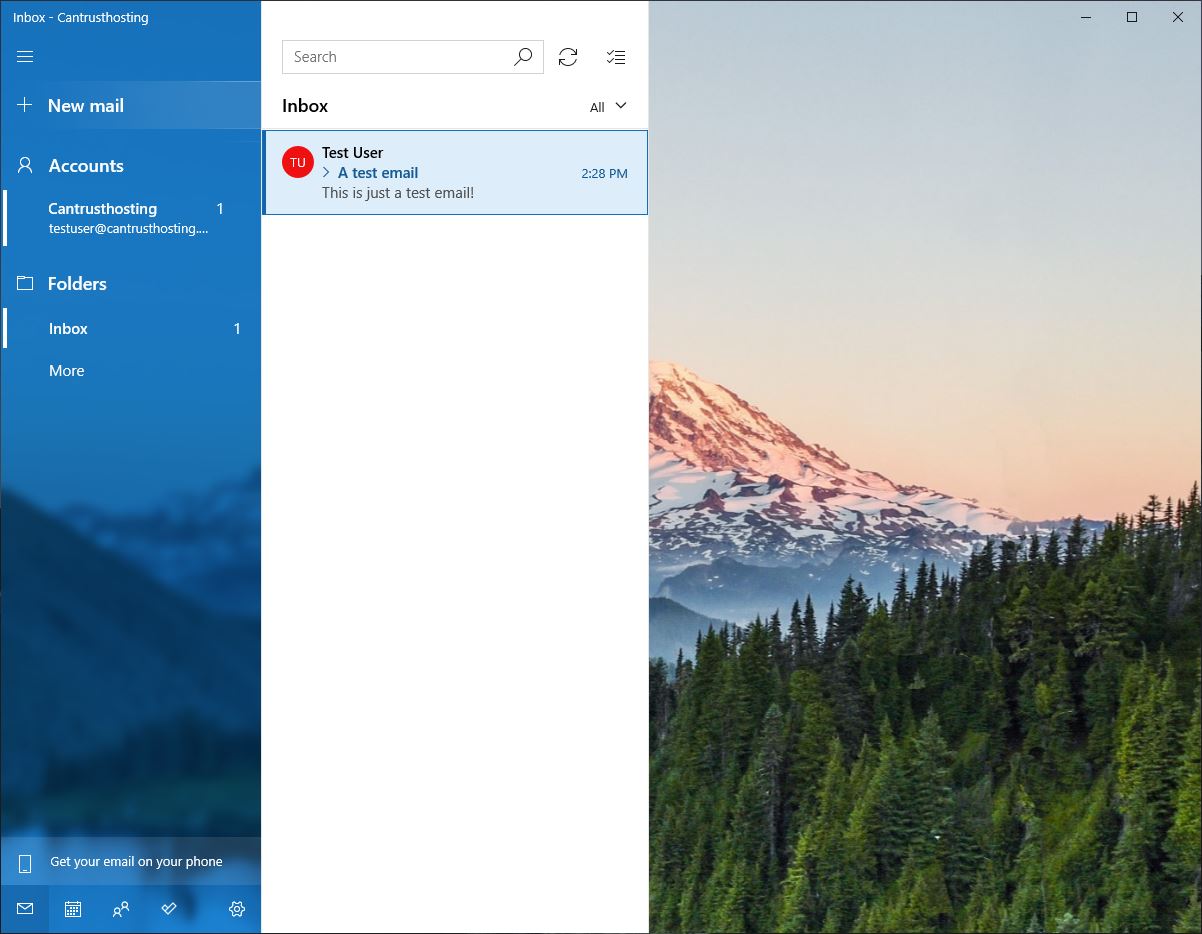The image size is (1202, 934).
Task: Click Get your email on your phone
Action: point(130,862)
